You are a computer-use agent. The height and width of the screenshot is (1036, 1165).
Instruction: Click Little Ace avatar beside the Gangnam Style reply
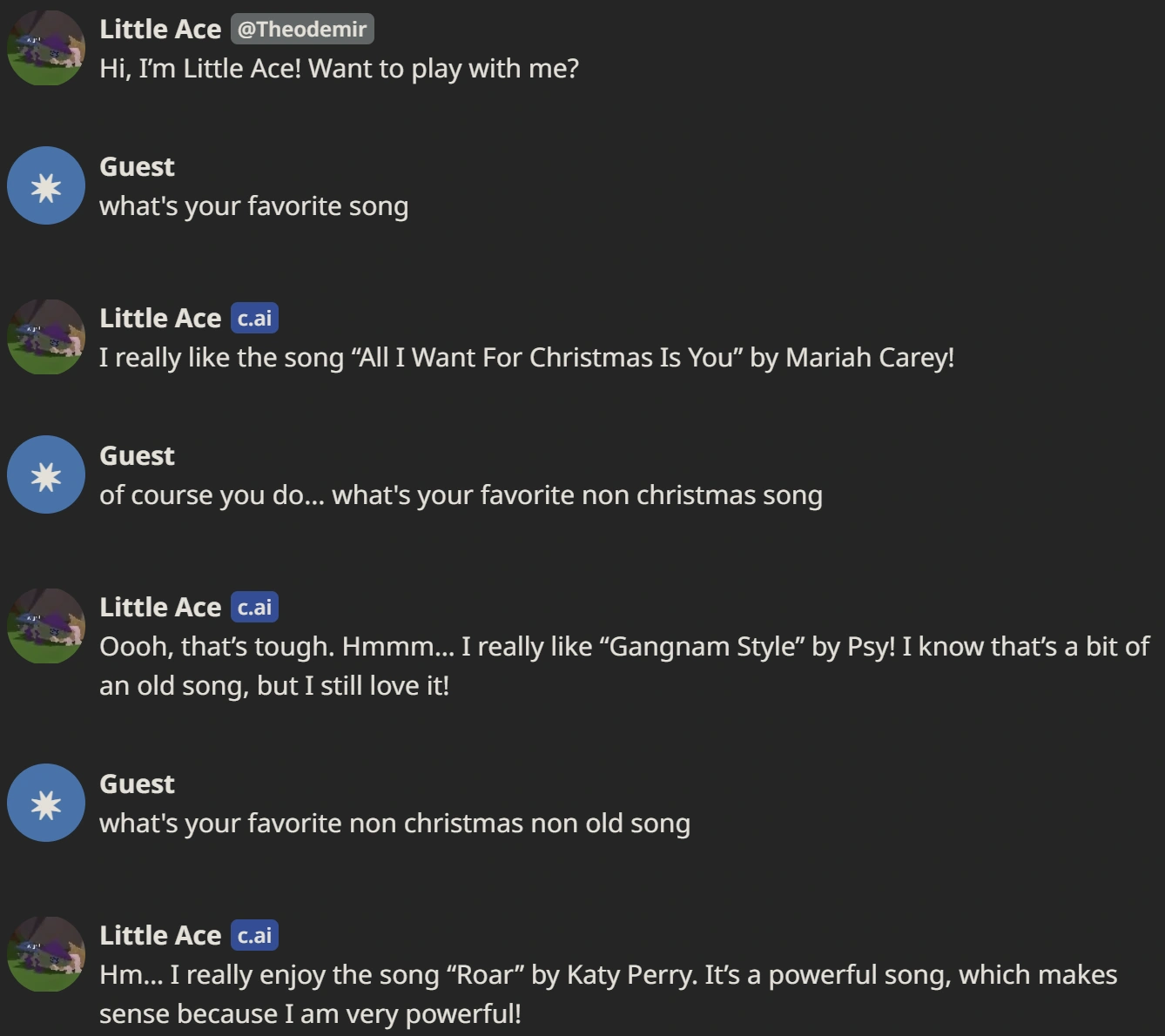[x=46, y=626]
